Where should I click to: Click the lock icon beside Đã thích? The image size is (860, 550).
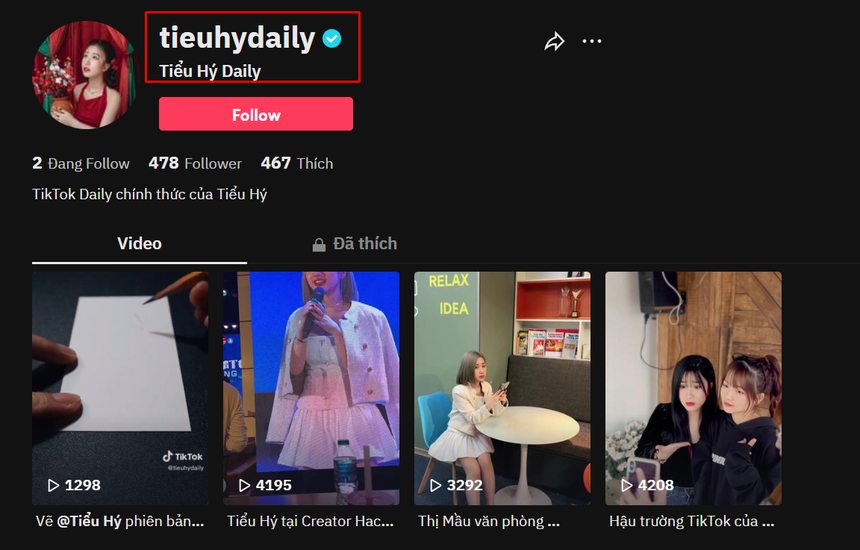[319, 245]
